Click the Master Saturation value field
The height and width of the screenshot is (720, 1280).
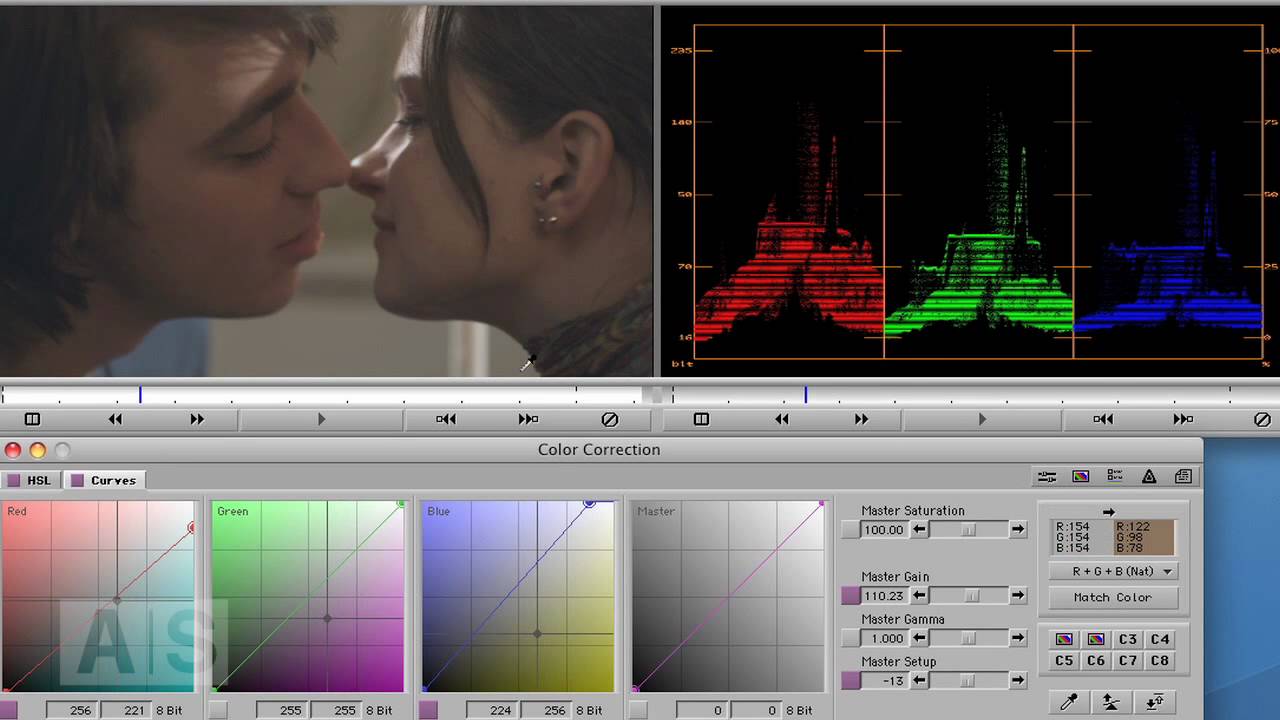(884, 530)
